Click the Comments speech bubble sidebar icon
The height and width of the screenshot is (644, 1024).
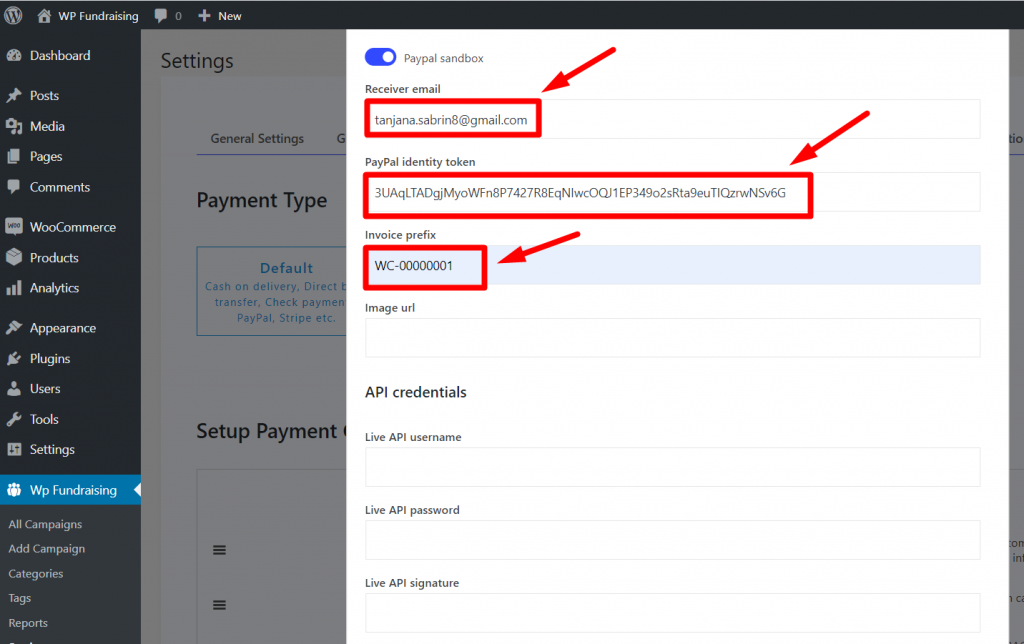pos(14,187)
